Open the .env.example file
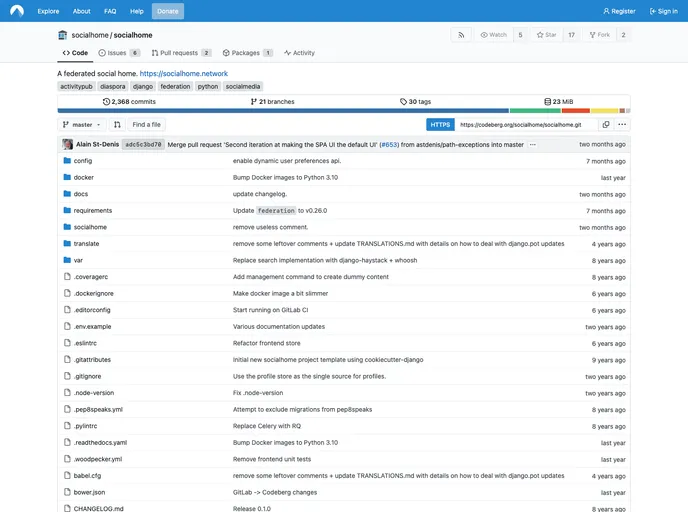688x512 pixels. [x=93, y=327]
